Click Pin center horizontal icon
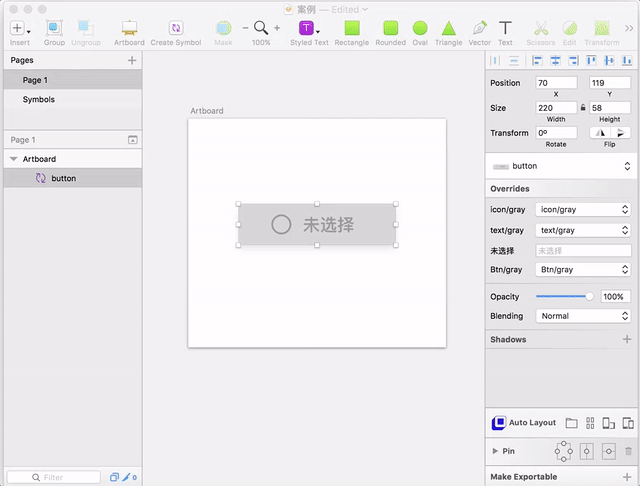 click(x=609, y=451)
